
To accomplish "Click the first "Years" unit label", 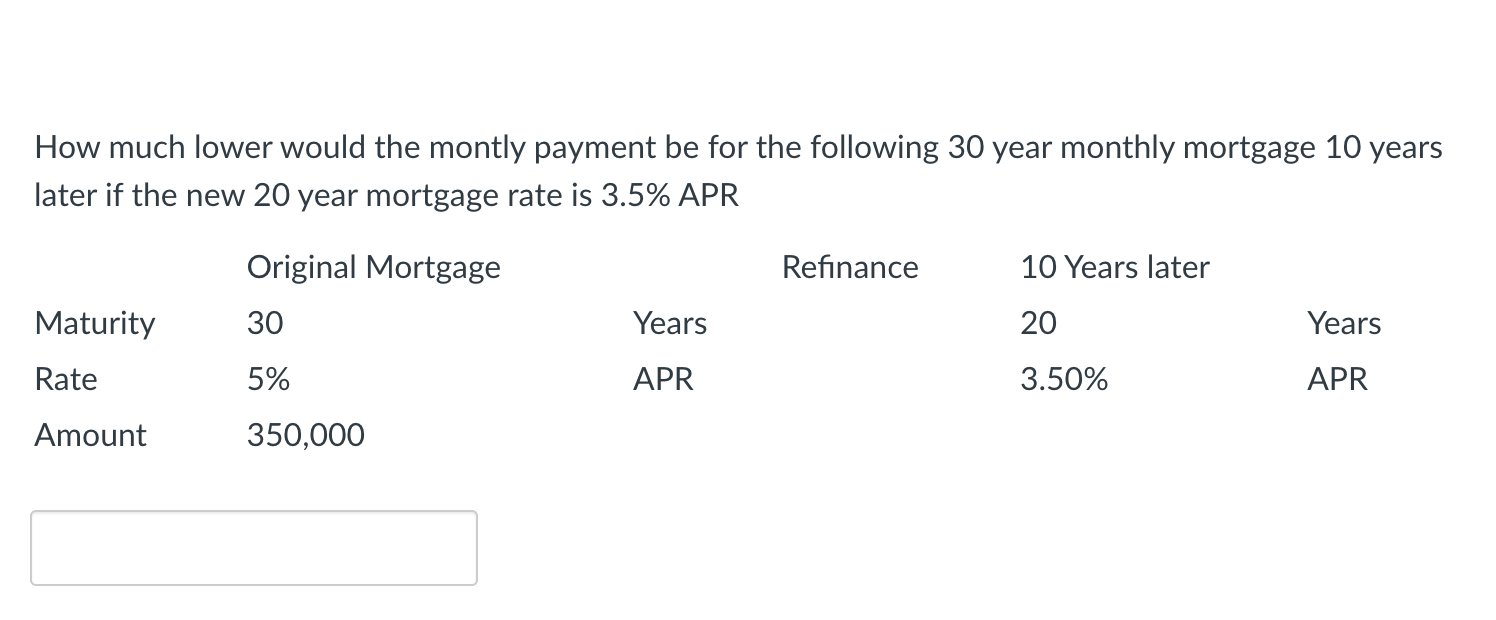I will 669,323.
